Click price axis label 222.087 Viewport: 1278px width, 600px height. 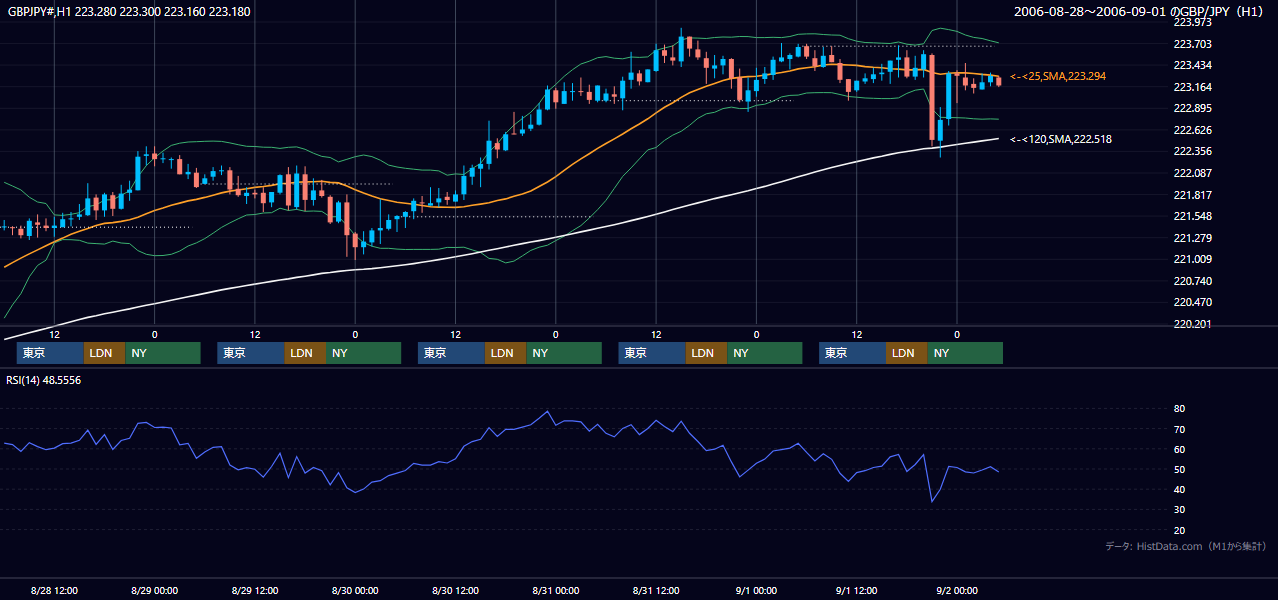tap(1191, 173)
